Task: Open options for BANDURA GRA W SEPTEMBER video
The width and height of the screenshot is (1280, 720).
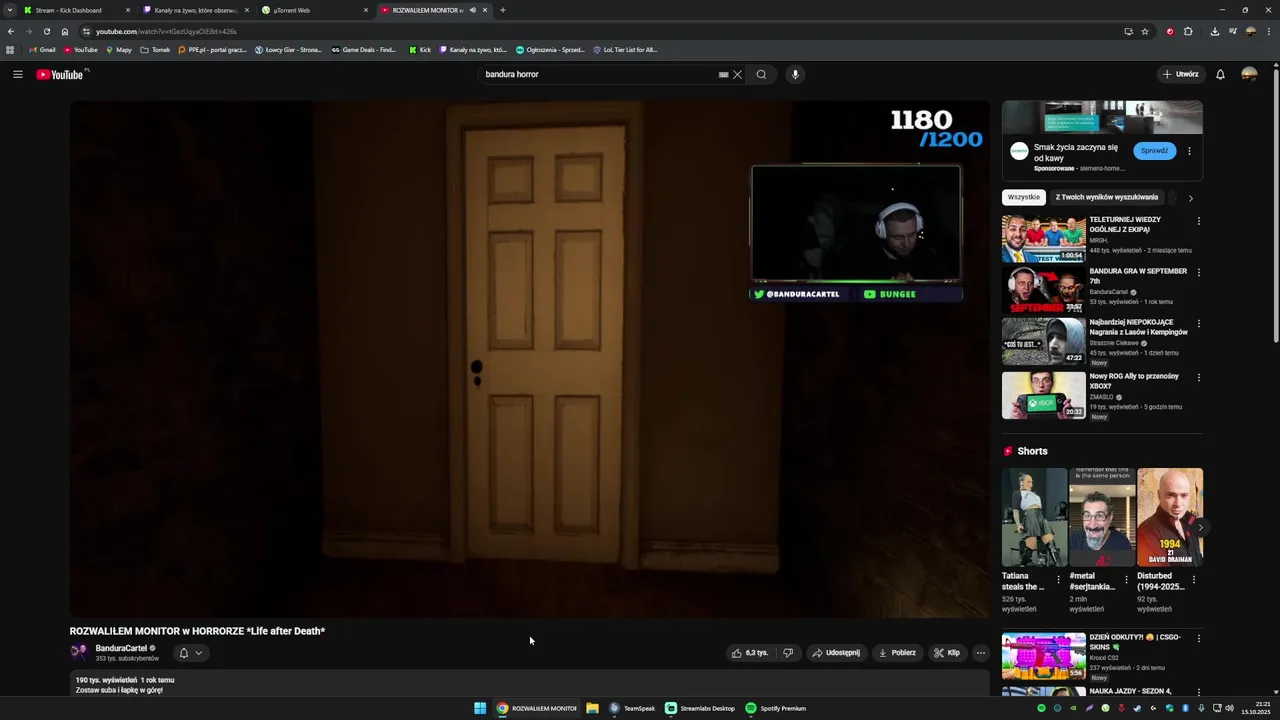Action: (1198, 272)
